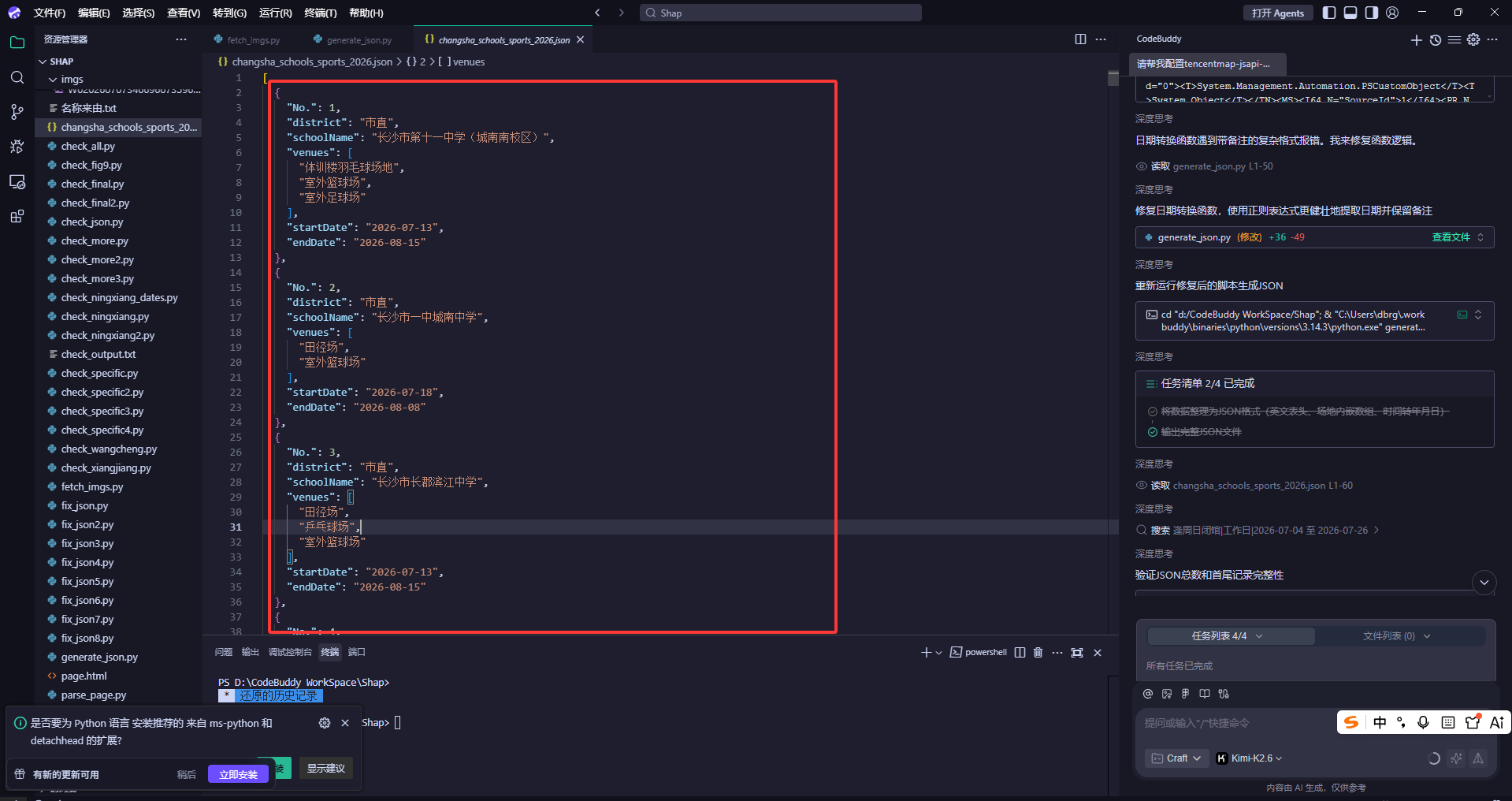Image resolution: width=1512 pixels, height=801 pixels.
Task: Click 立即安装 to install the update
Action: 238,774
